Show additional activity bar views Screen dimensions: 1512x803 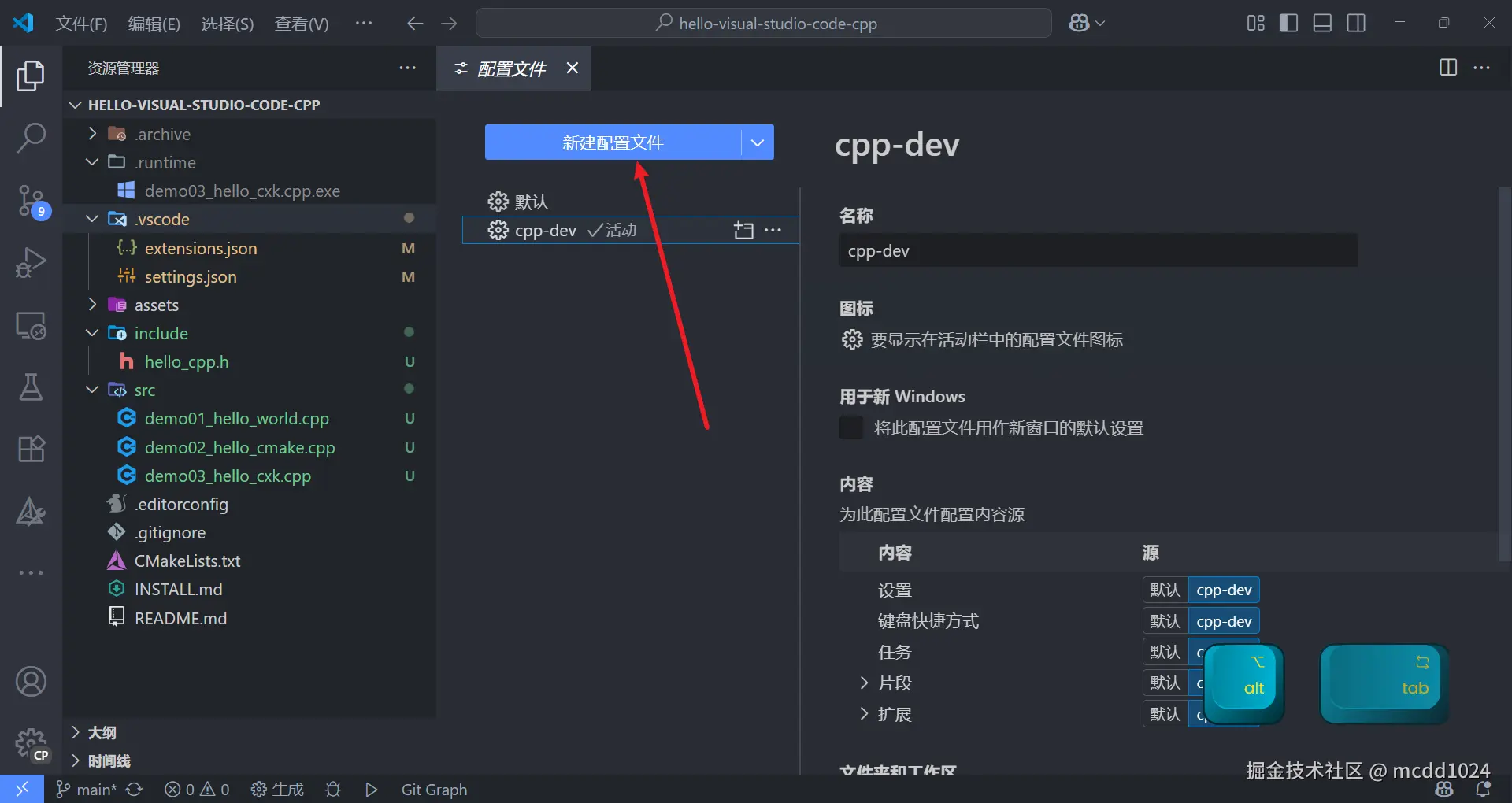31,572
